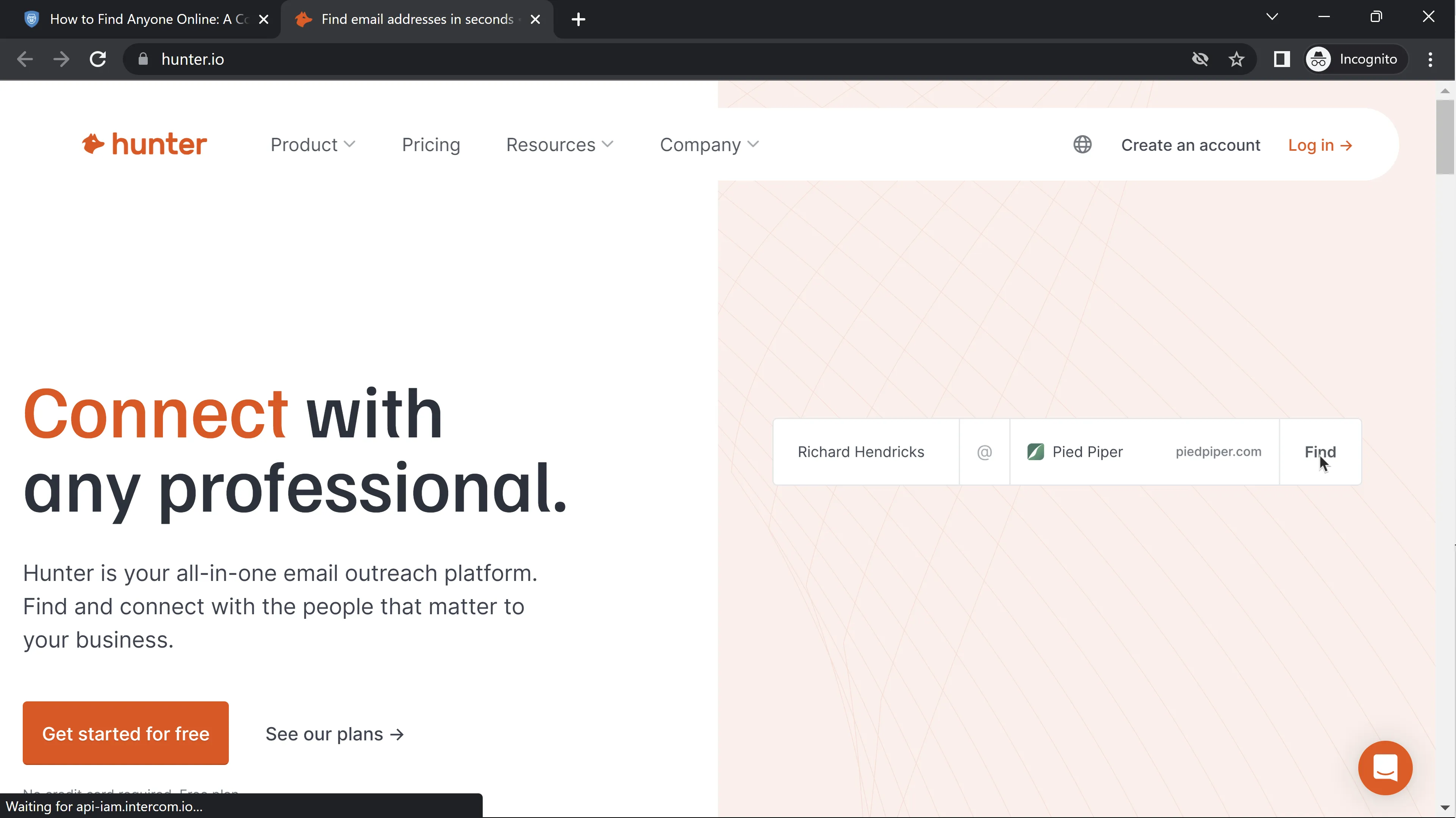The image size is (1456, 818).
Task: Reload the hunter.io page
Action: coord(98,59)
